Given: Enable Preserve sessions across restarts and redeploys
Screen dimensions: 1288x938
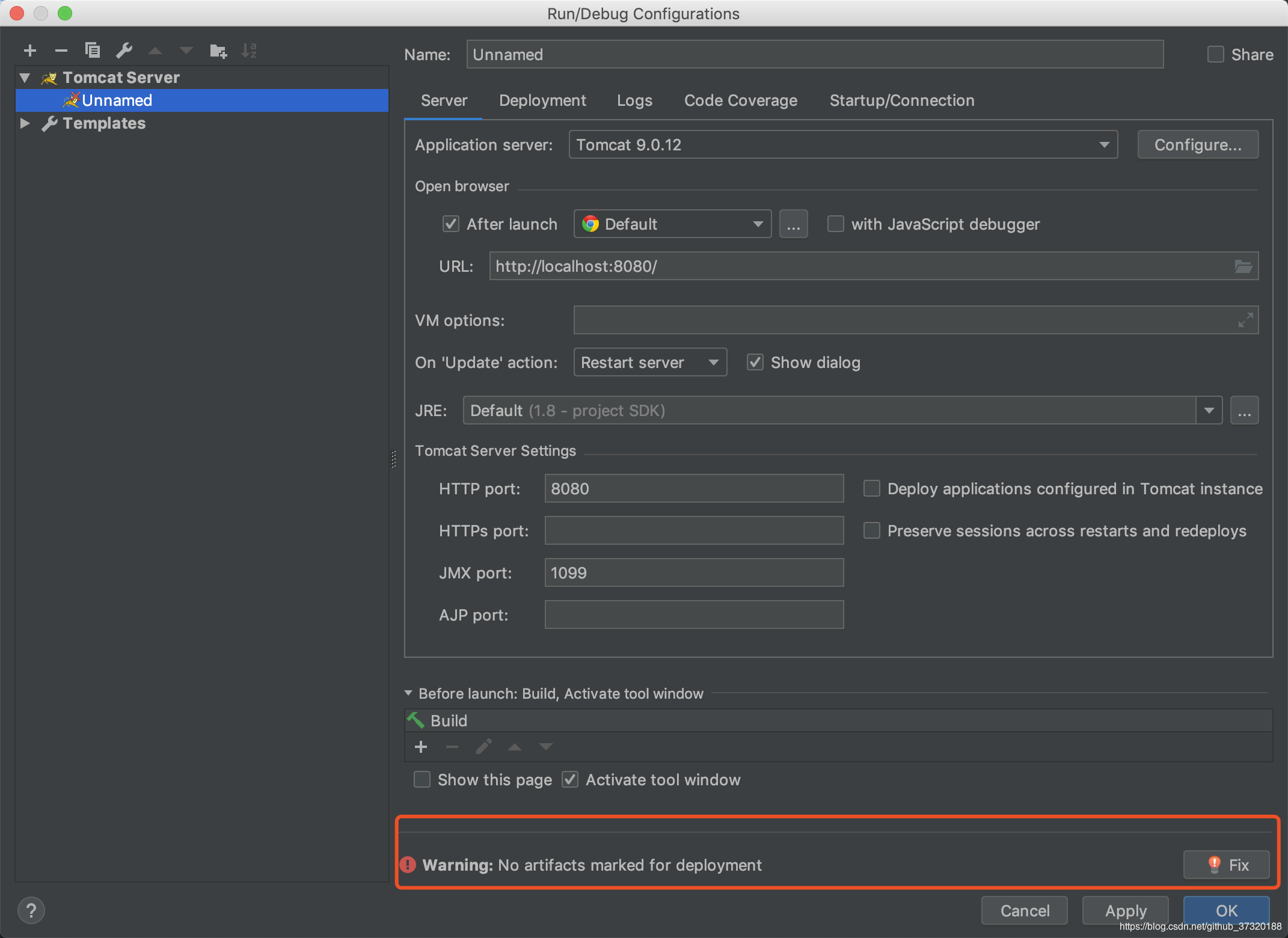Looking at the screenshot, I should 872,531.
